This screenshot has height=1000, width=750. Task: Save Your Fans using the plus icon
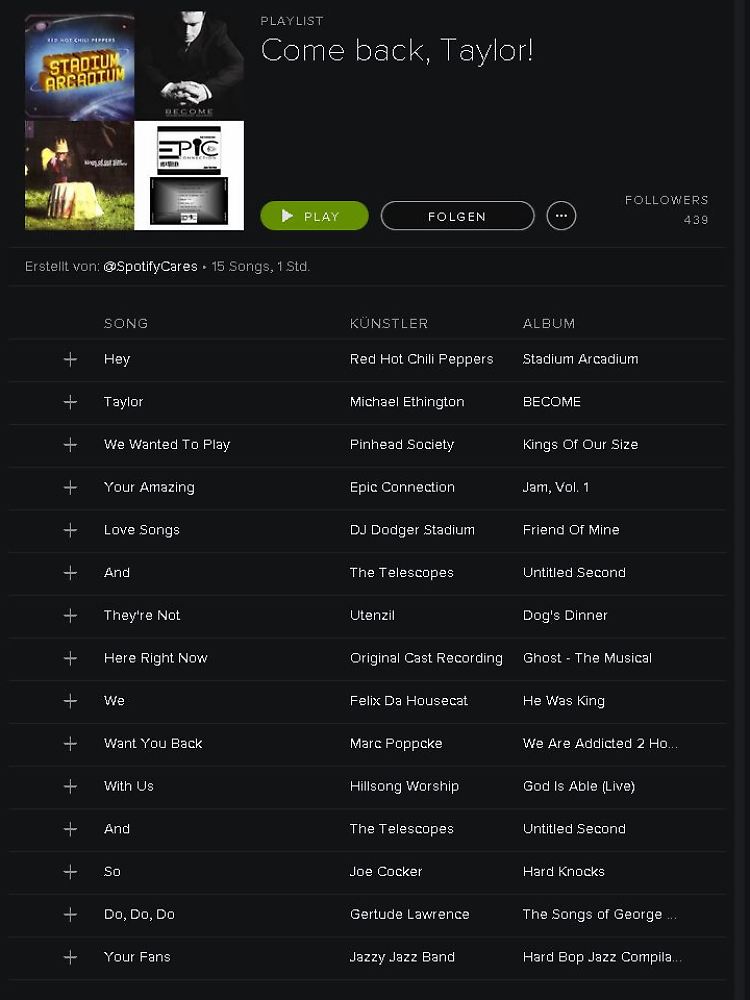tap(70, 957)
